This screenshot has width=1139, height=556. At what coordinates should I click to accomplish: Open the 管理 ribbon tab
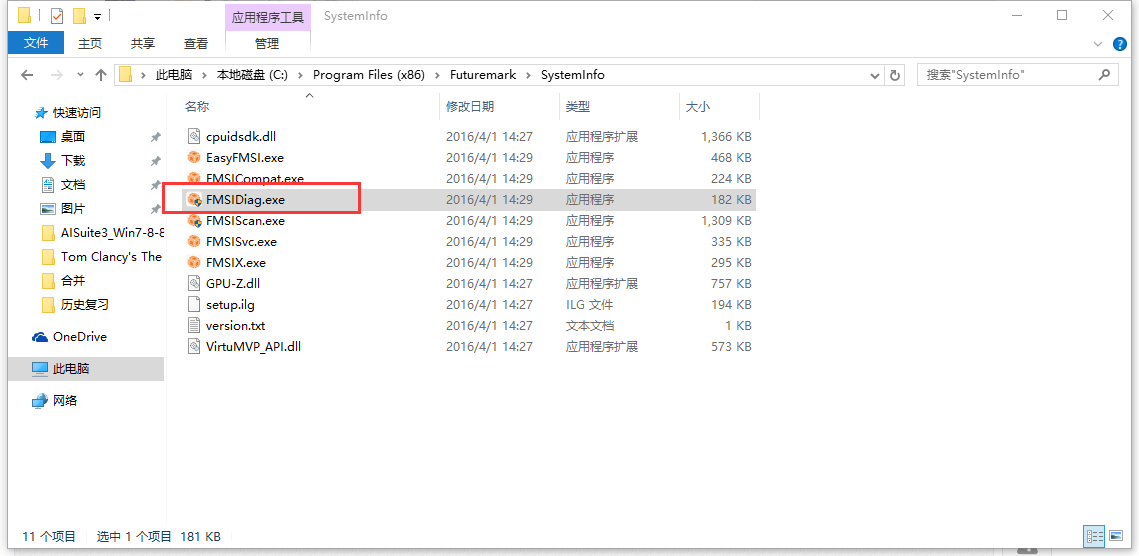click(267, 44)
